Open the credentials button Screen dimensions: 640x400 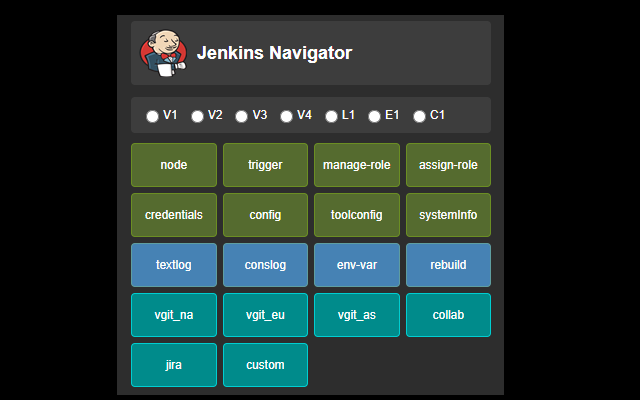pos(174,215)
